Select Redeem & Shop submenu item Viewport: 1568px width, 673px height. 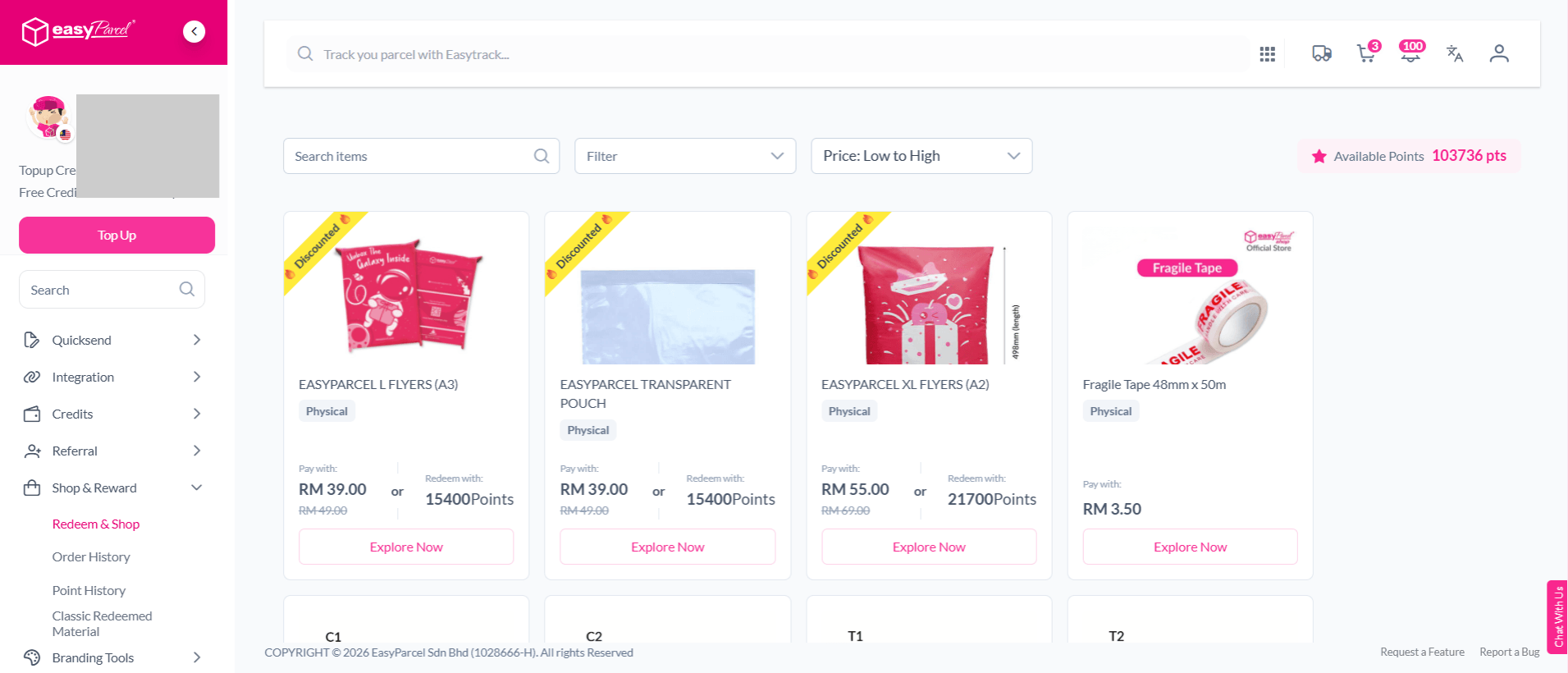(x=96, y=524)
